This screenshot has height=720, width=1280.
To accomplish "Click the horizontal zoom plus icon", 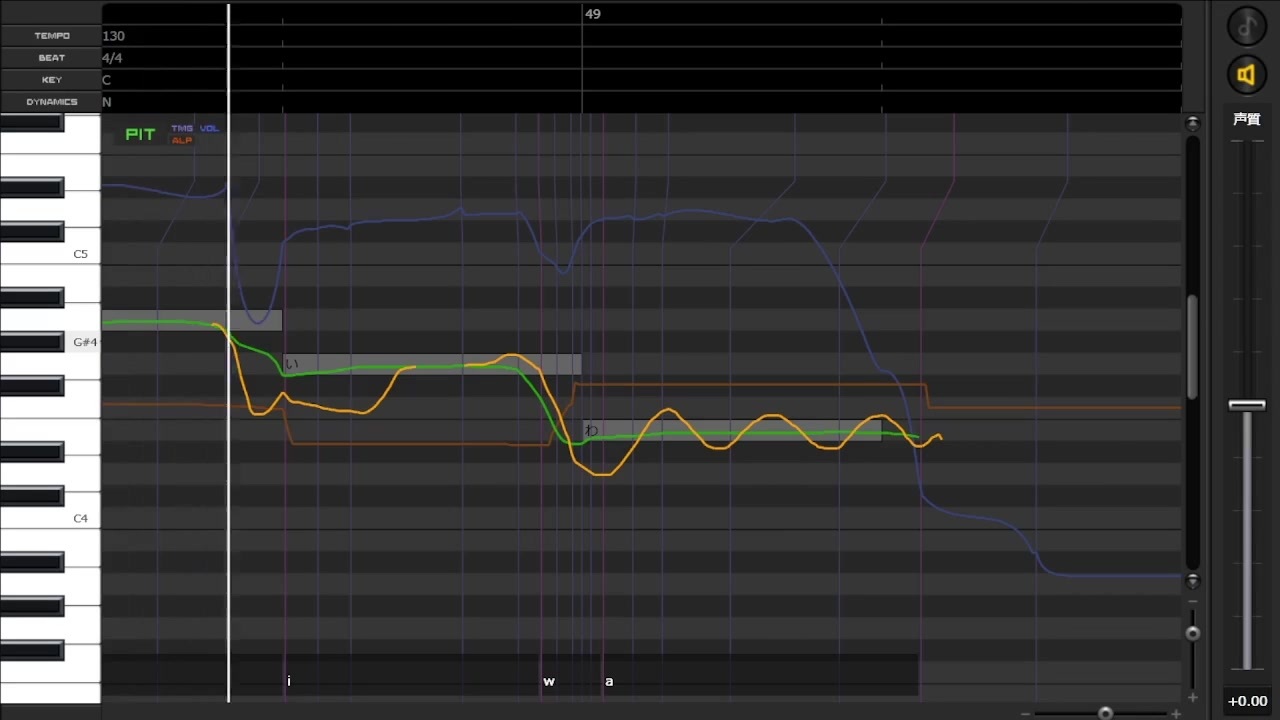I will coord(1176,714).
